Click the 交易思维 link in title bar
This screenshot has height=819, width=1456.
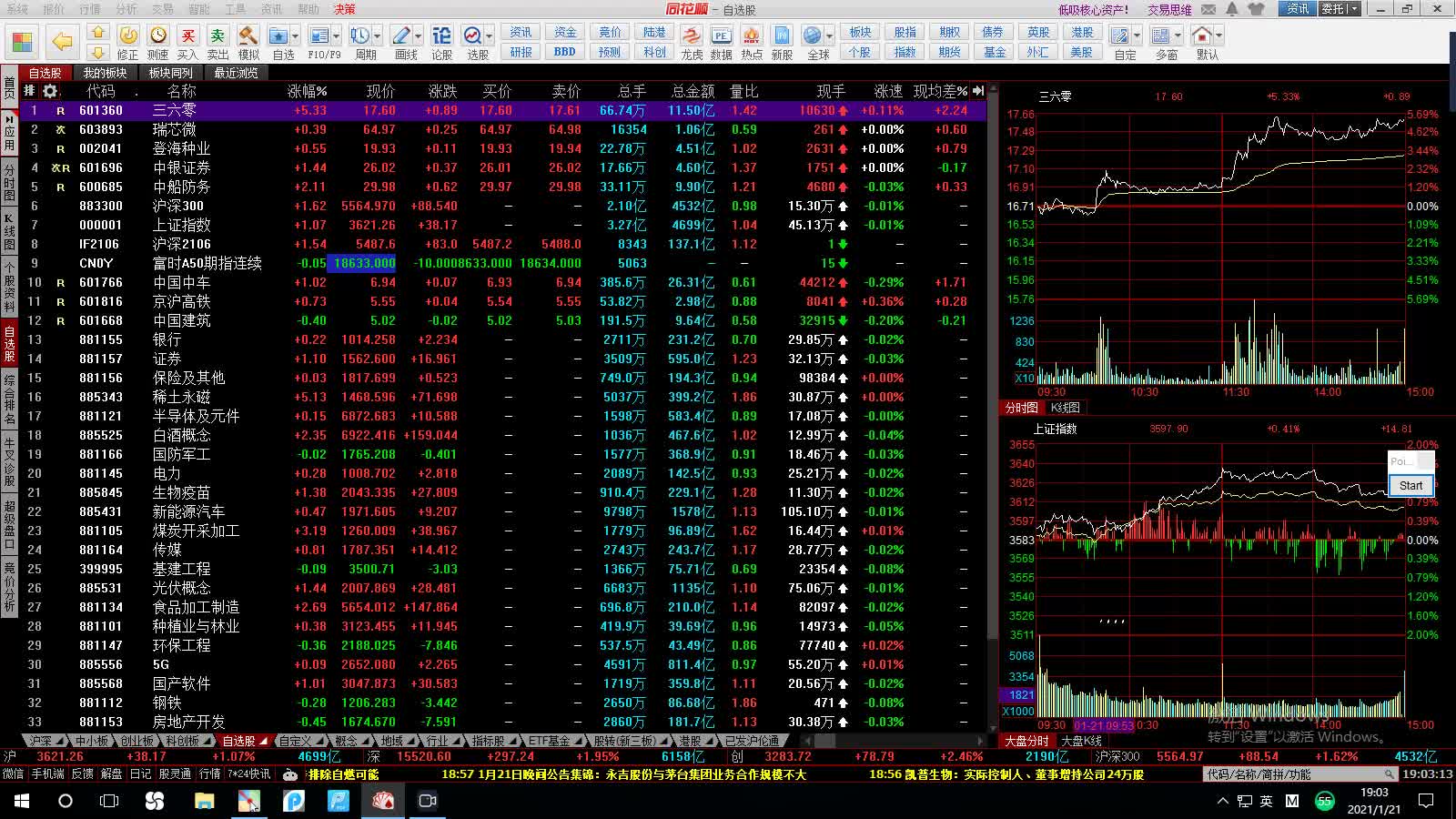point(1169,9)
